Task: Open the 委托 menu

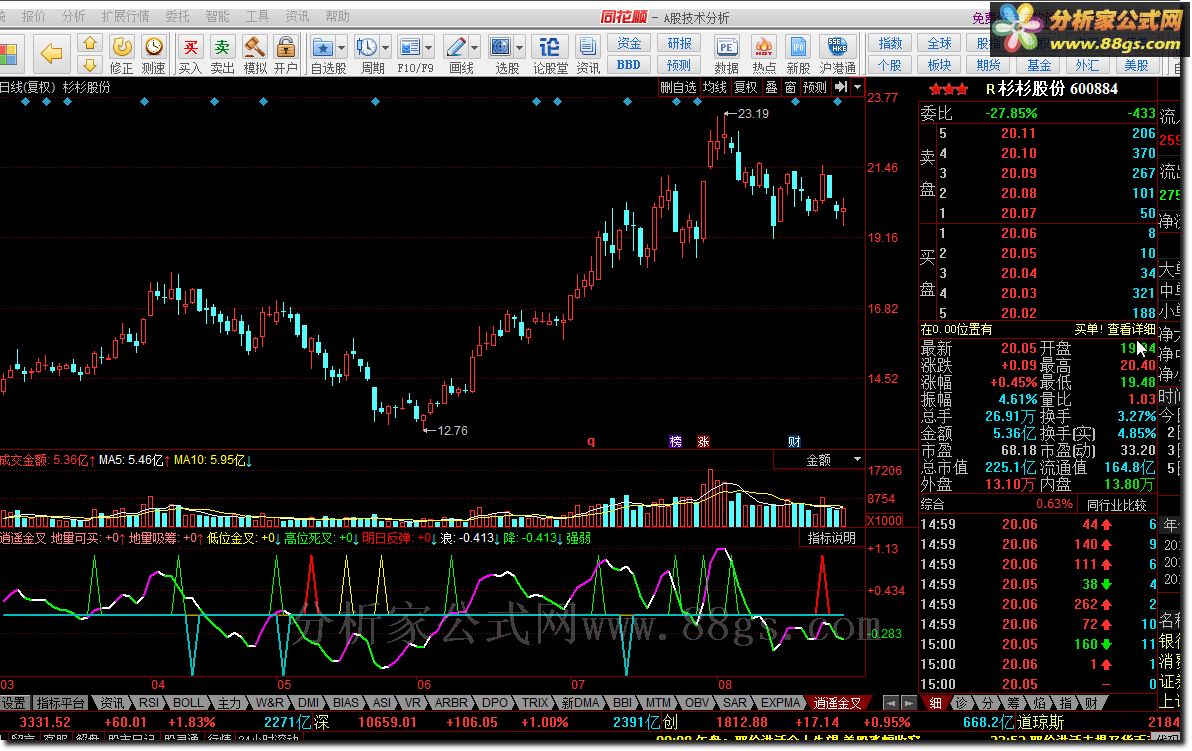Action: click(x=177, y=16)
